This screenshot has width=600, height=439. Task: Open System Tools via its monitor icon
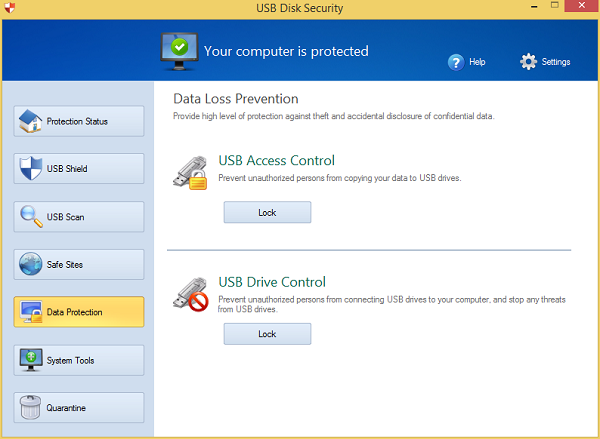coord(31,360)
